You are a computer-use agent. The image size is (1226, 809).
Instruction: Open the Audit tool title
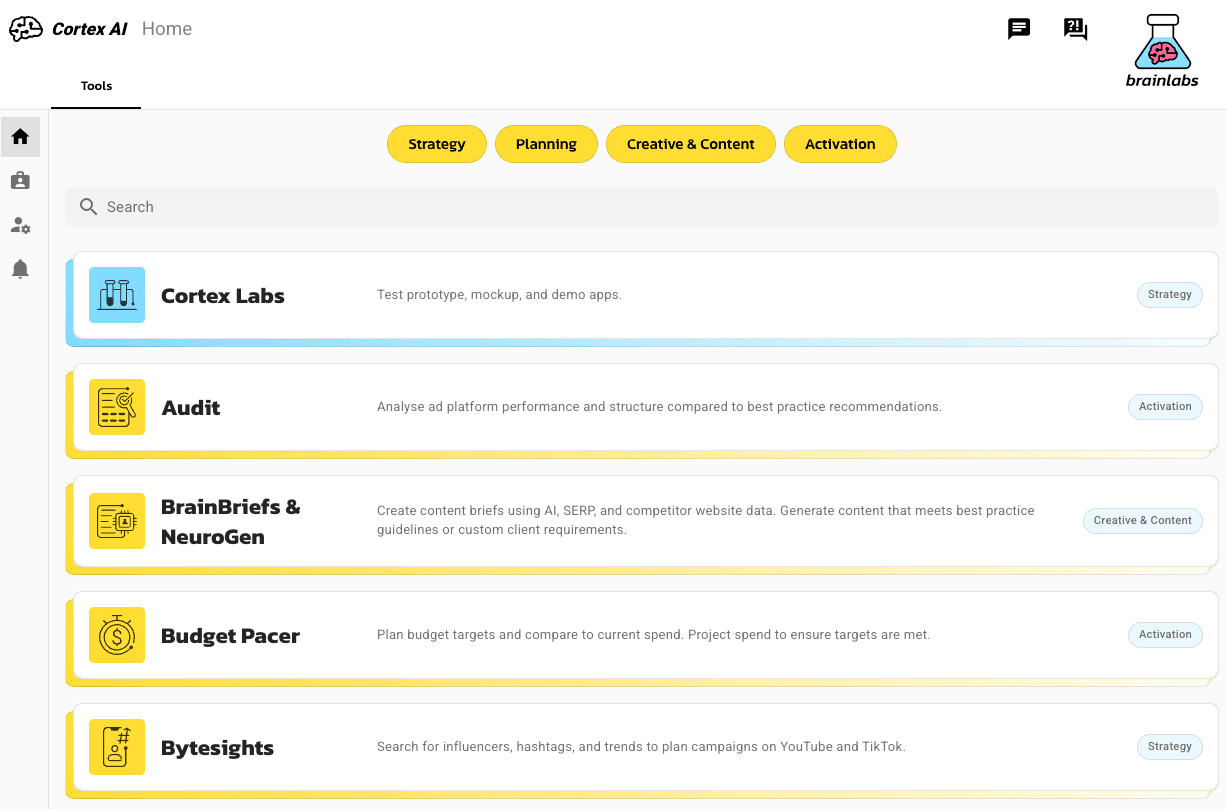(x=191, y=408)
